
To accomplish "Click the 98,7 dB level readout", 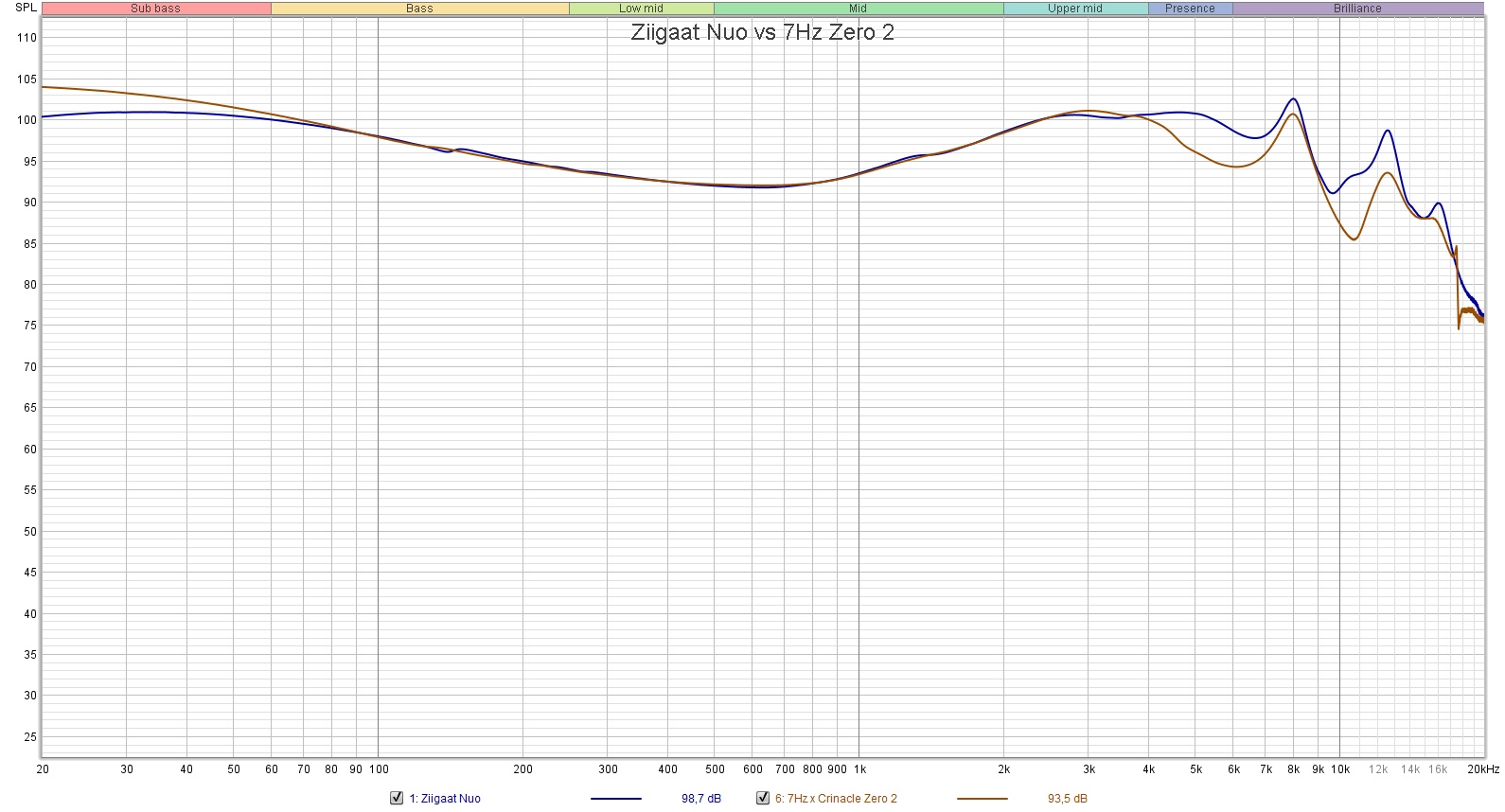I will 701,799.
